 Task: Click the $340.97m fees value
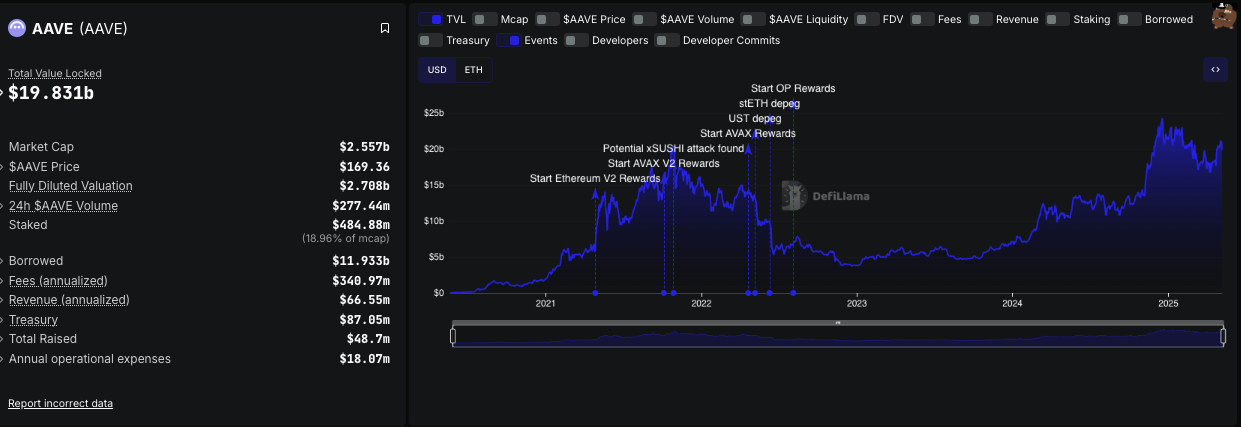[x=361, y=281]
